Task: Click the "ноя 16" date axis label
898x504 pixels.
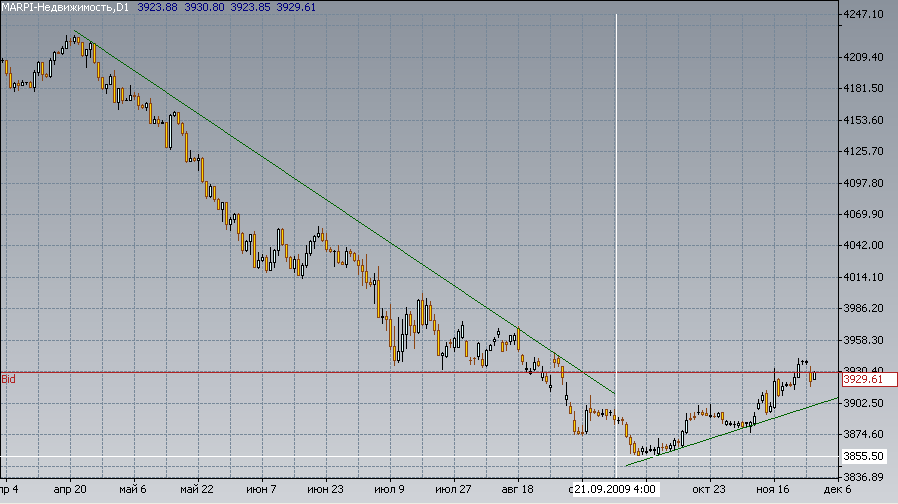Action: pyautogui.click(x=772, y=490)
